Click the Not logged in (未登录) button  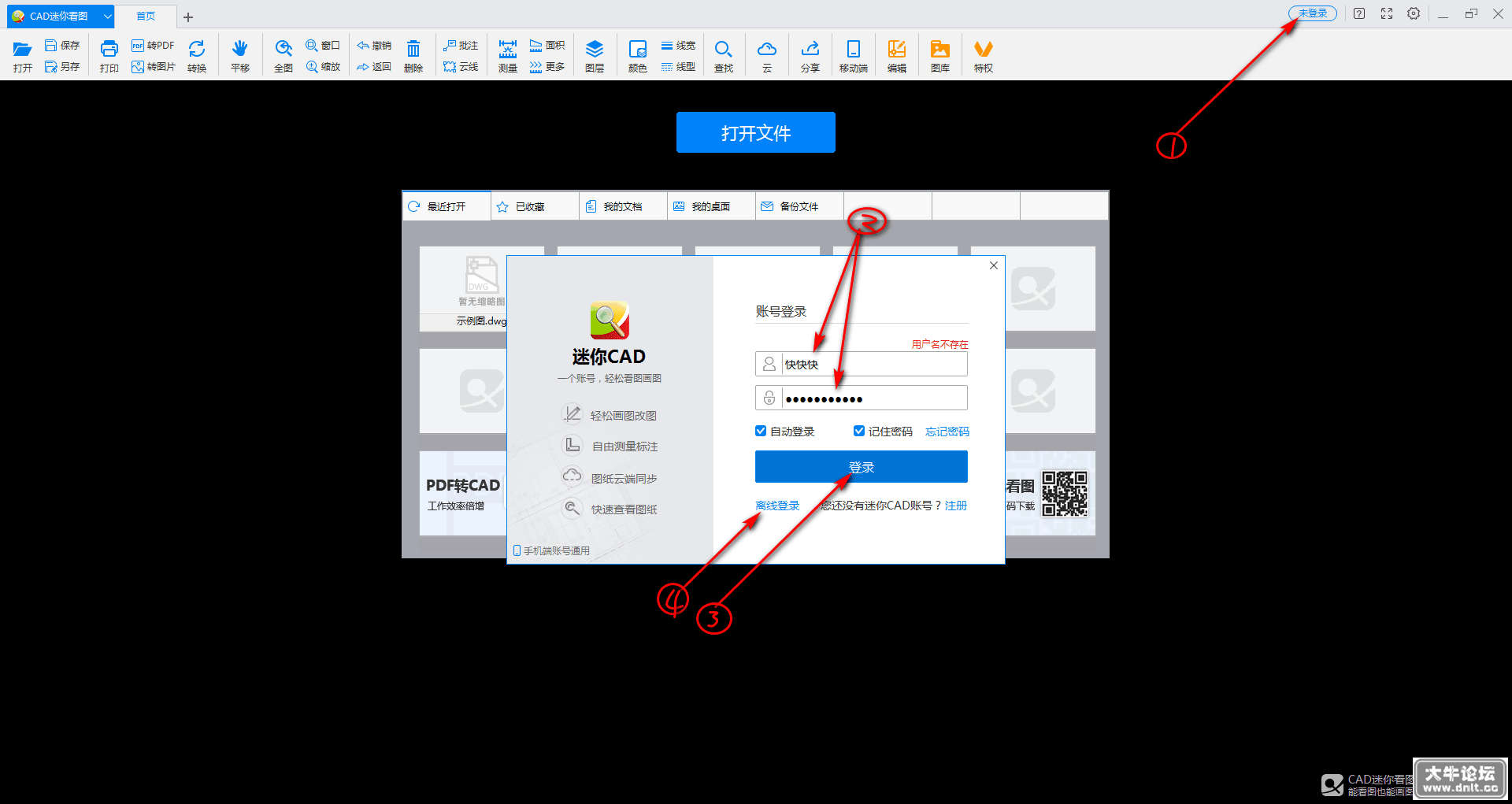pos(1313,13)
